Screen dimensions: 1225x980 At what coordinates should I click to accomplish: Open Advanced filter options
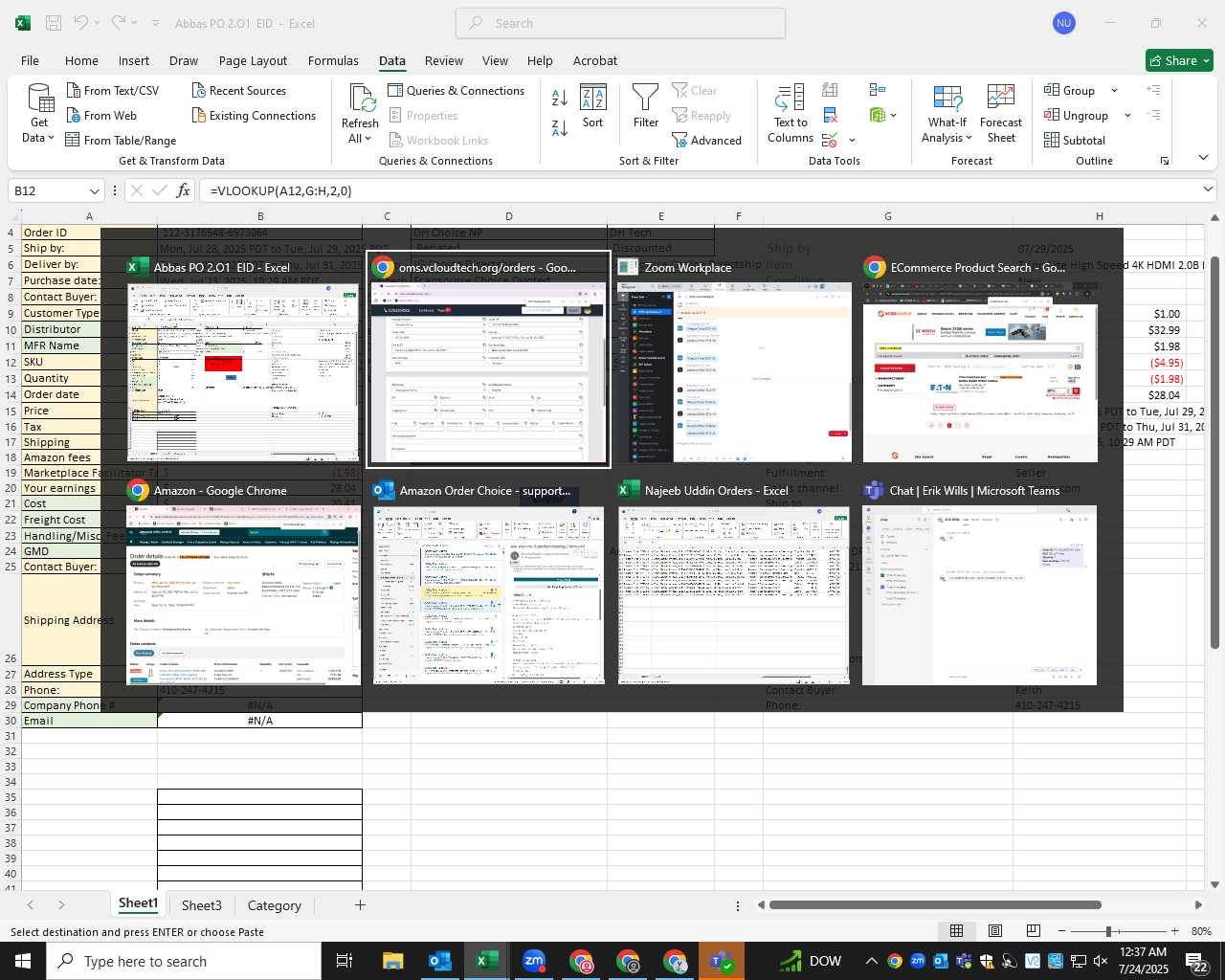(706, 140)
